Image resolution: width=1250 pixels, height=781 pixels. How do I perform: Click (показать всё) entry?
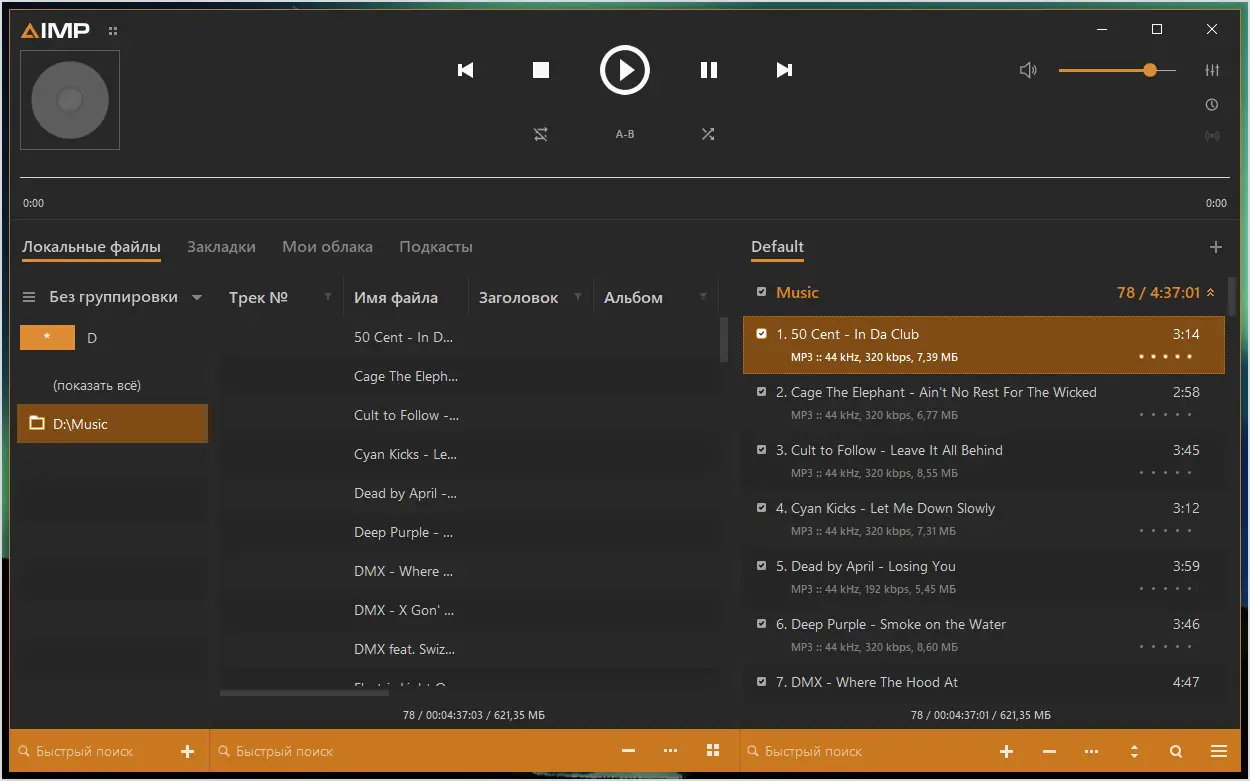(x=97, y=385)
